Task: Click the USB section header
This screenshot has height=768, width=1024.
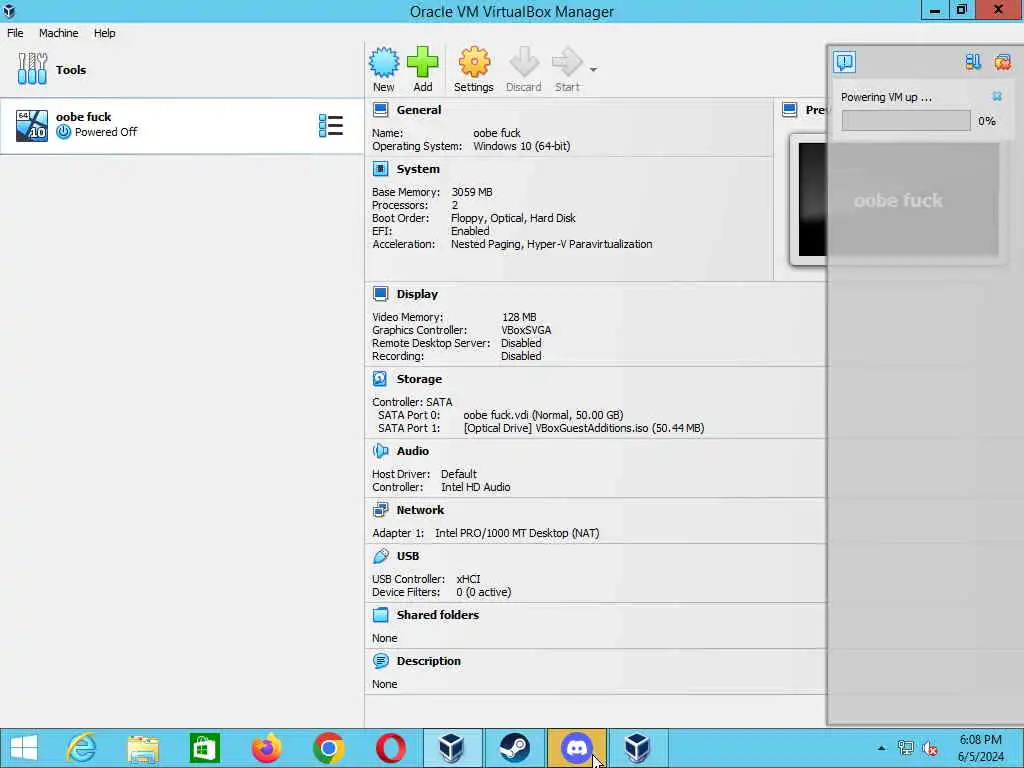Action: pos(408,556)
